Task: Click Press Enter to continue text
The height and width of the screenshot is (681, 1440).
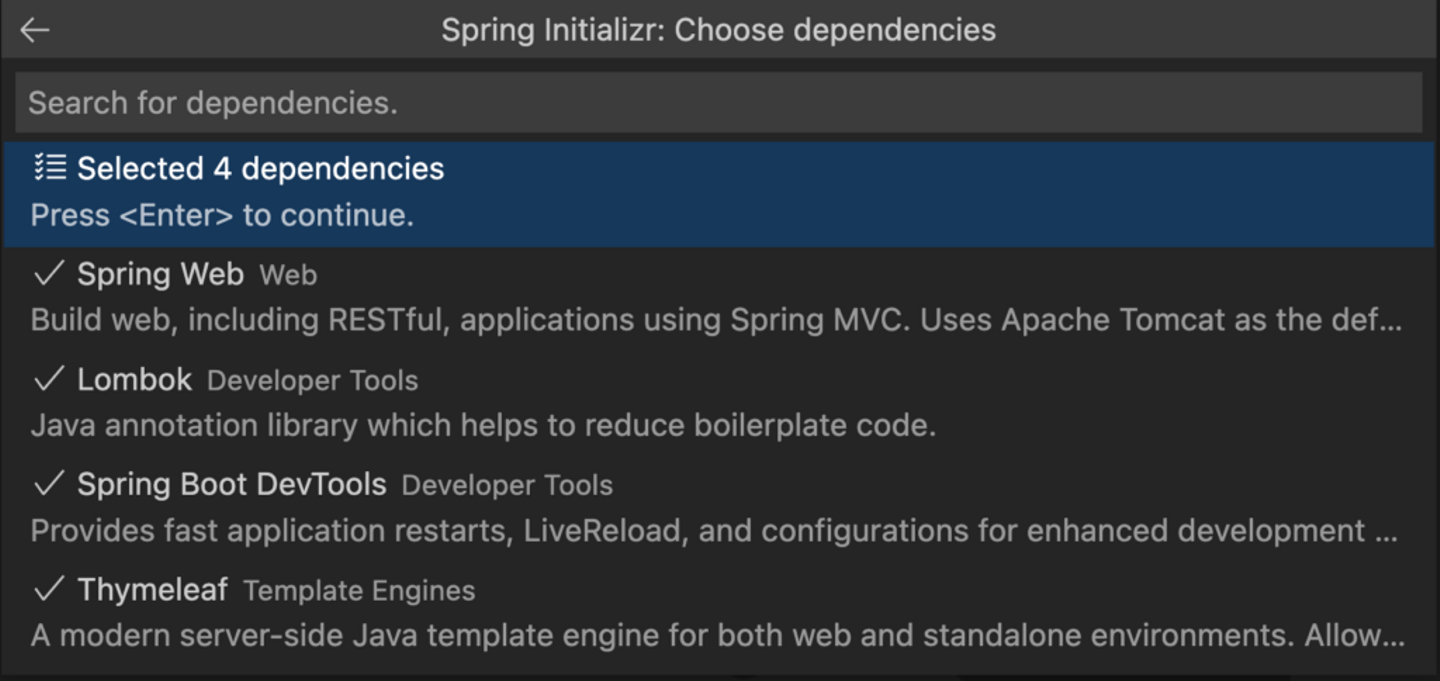Action: click(x=222, y=215)
